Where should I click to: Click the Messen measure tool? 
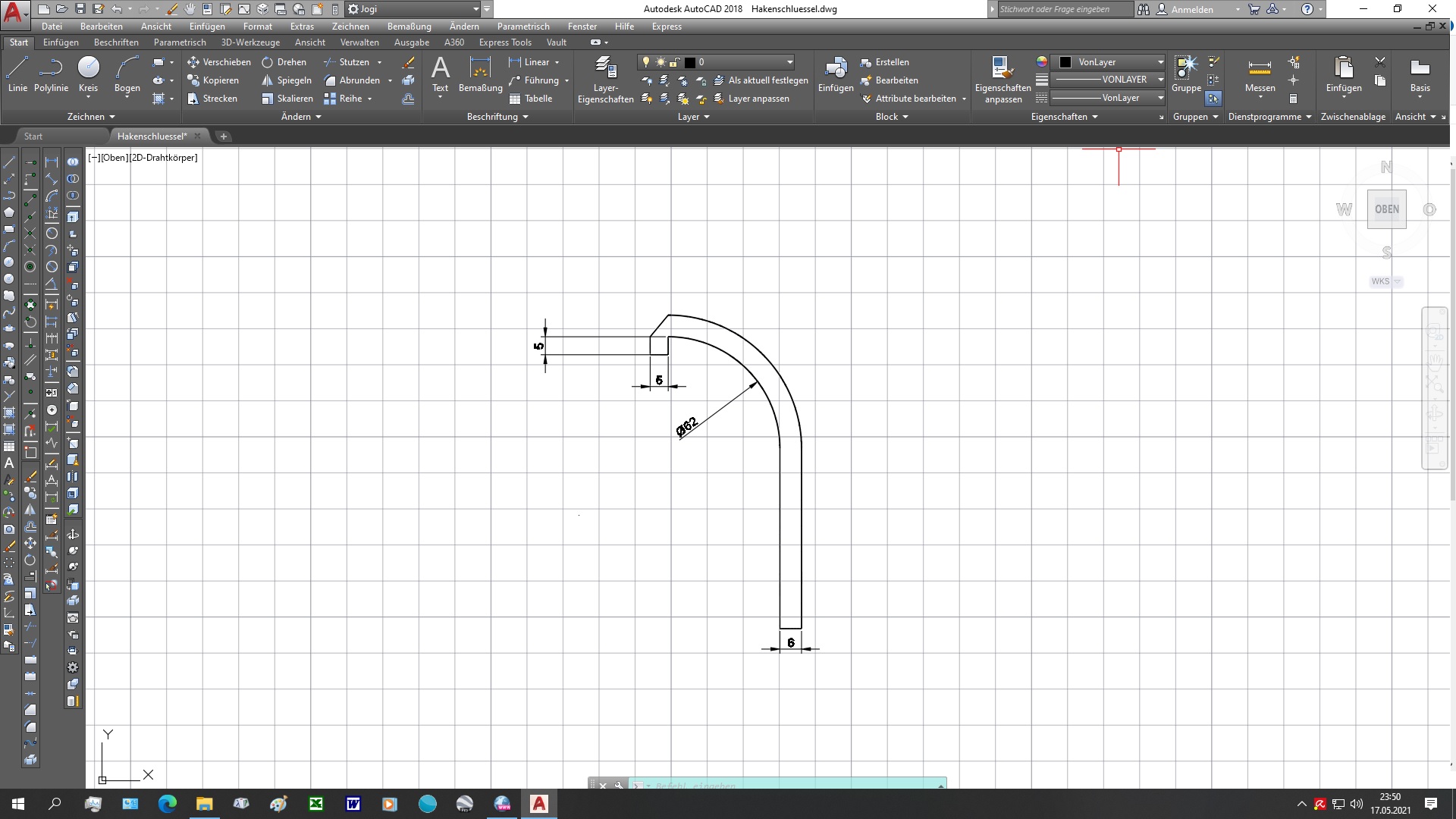[x=1260, y=74]
